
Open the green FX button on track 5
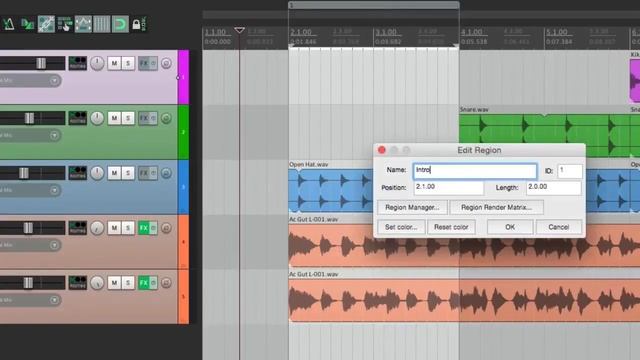coord(144,282)
